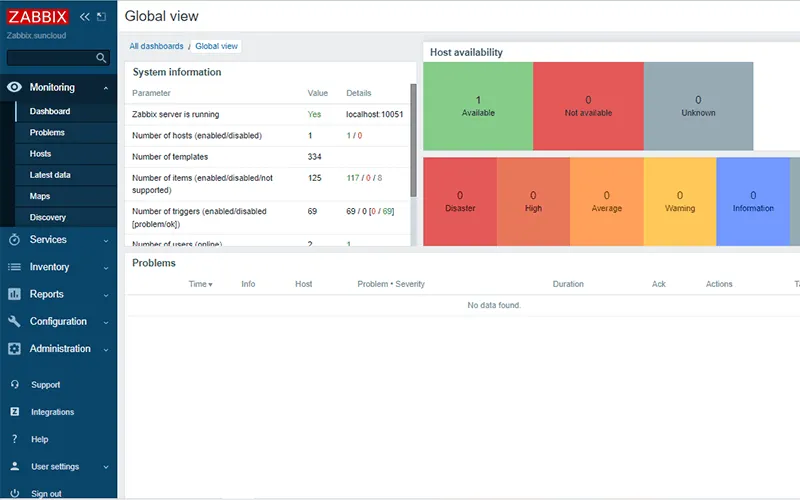Open Problems under Monitoring

click(47, 133)
